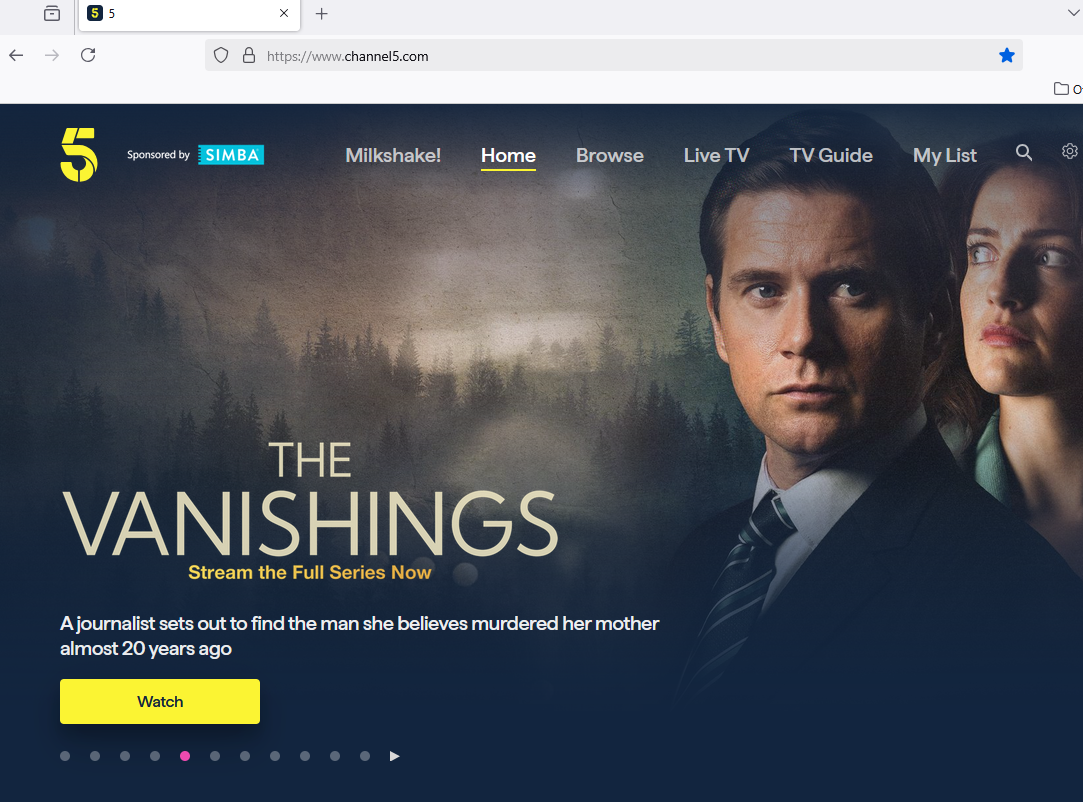
Task: Go to the Browse section
Action: [x=610, y=155]
